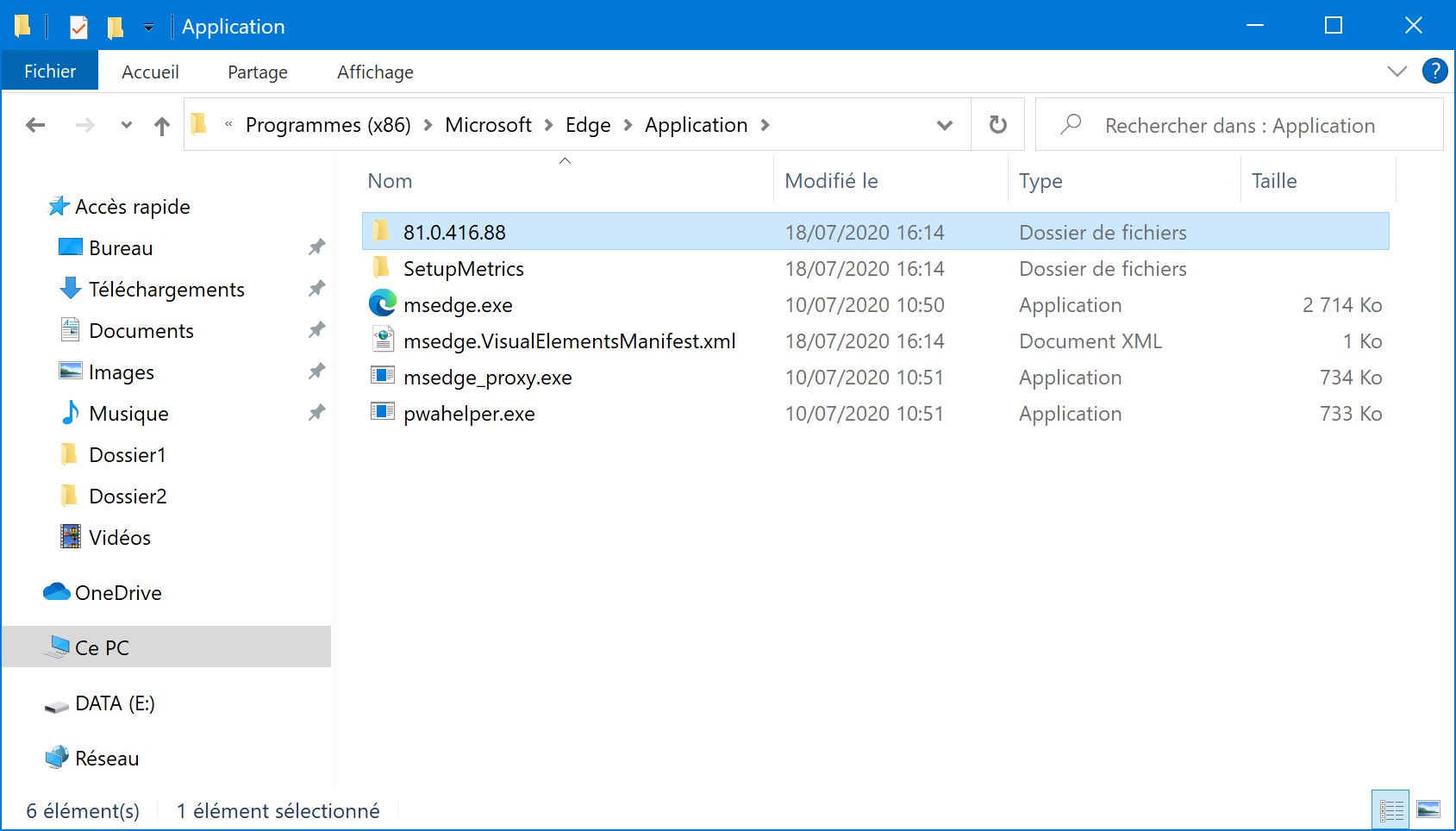Expand chevron after Programmes (x86) breadcrumb
Screen dimensions: 1456x831
coord(428,126)
